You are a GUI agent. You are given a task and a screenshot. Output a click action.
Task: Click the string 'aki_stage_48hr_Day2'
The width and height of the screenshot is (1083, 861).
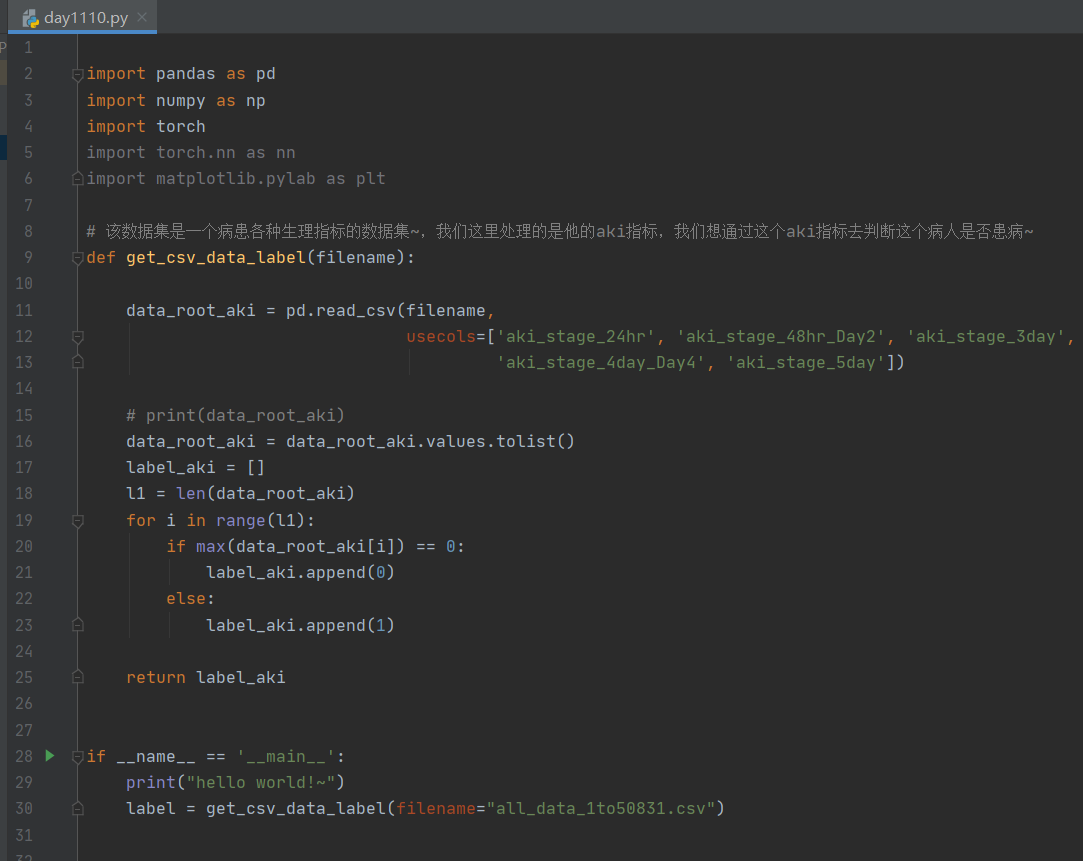point(780,337)
